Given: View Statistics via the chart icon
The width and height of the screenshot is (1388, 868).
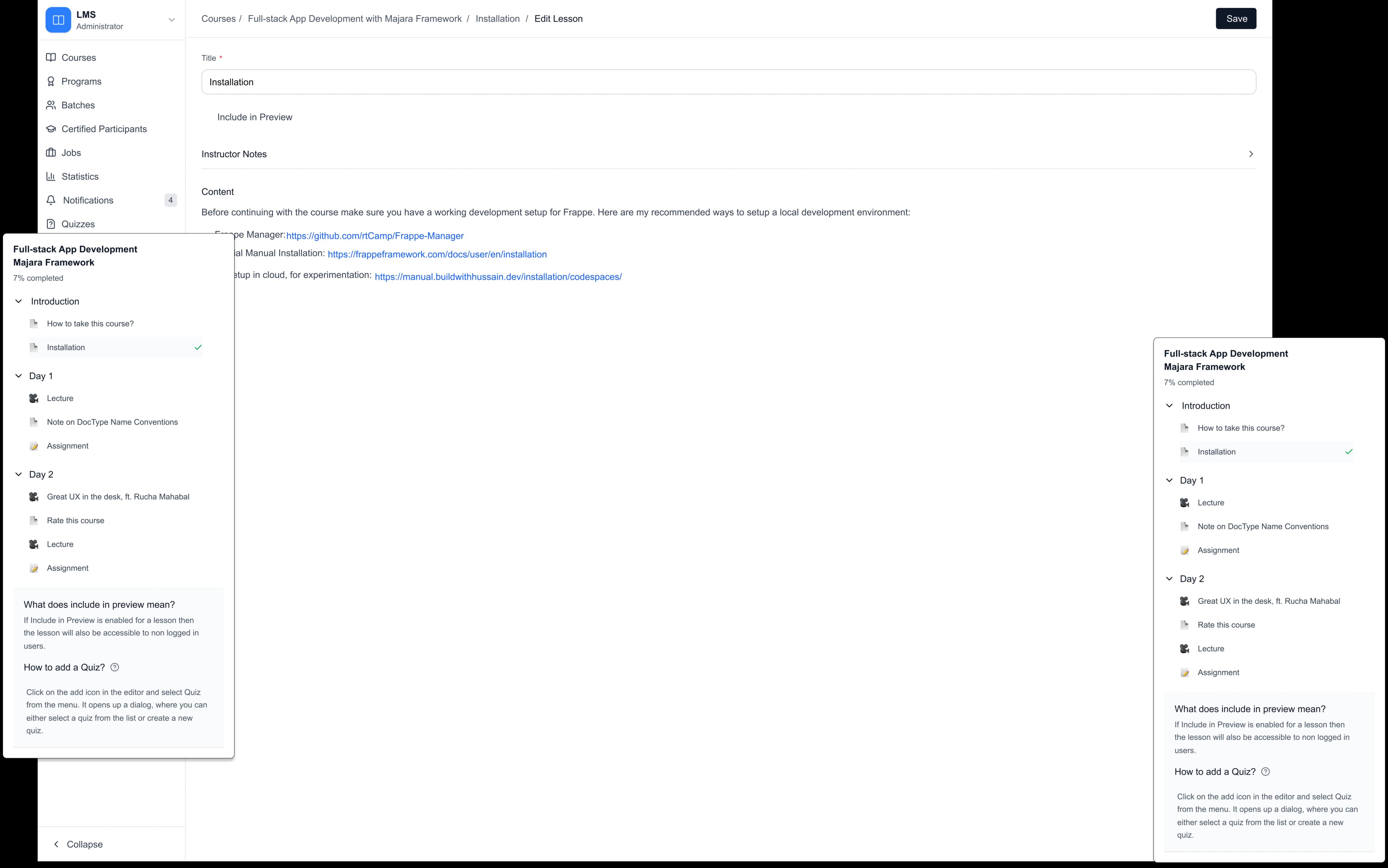Looking at the screenshot, I should coord(51,176).
